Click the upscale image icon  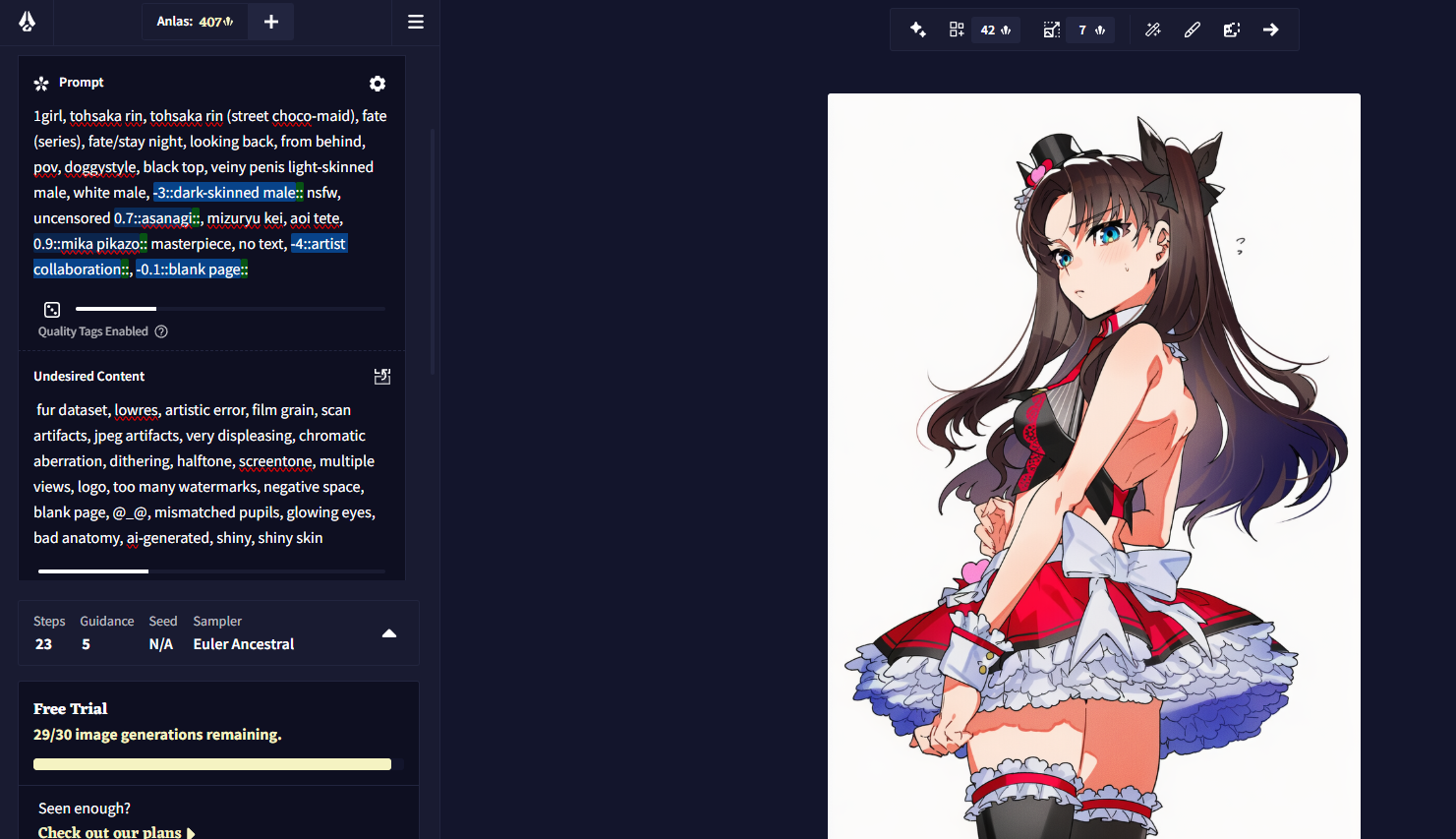click(x=1052, y=30)
